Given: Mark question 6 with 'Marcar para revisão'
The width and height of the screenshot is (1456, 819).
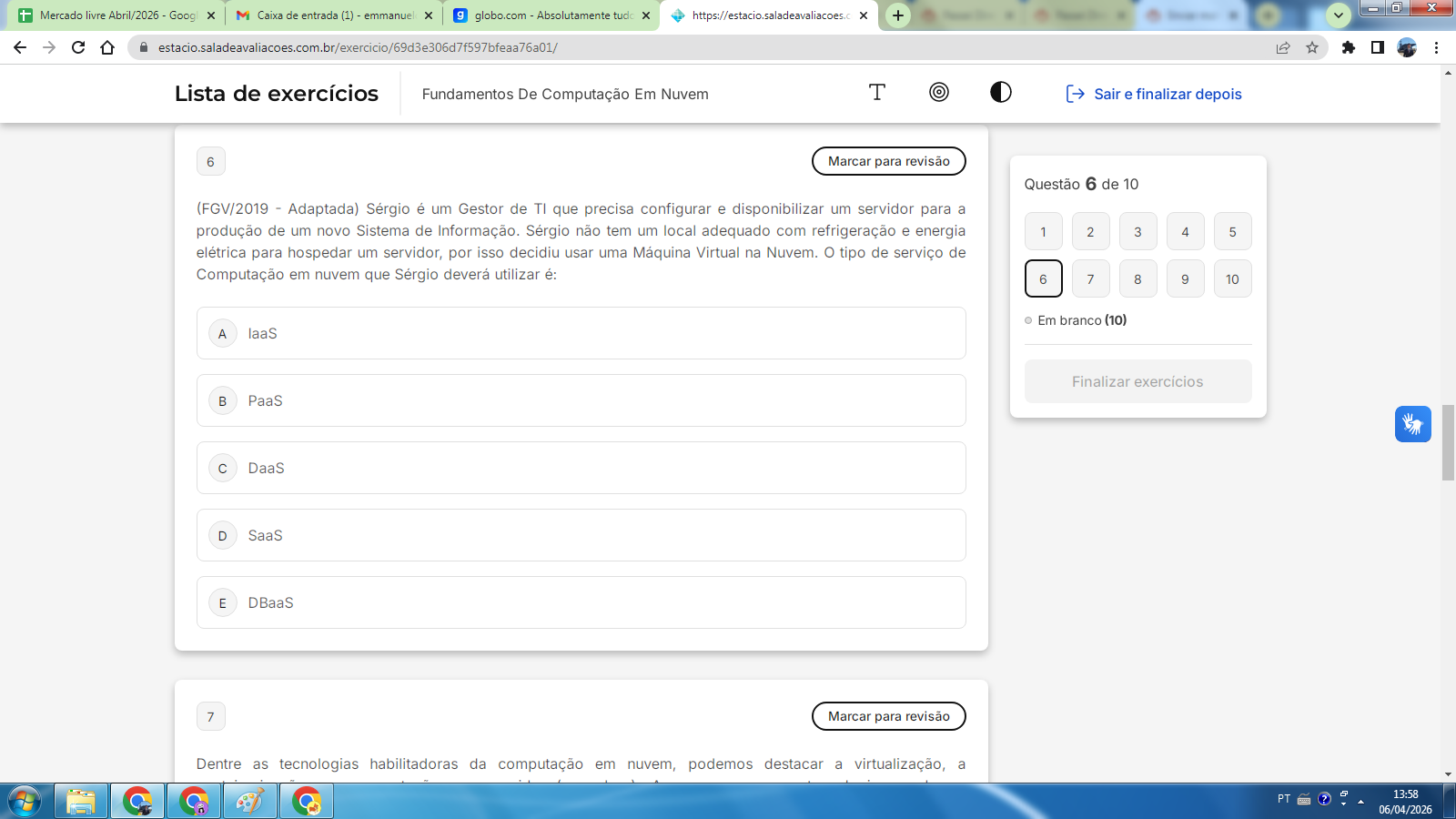Looking at the screenshot, I should point(888,161).
